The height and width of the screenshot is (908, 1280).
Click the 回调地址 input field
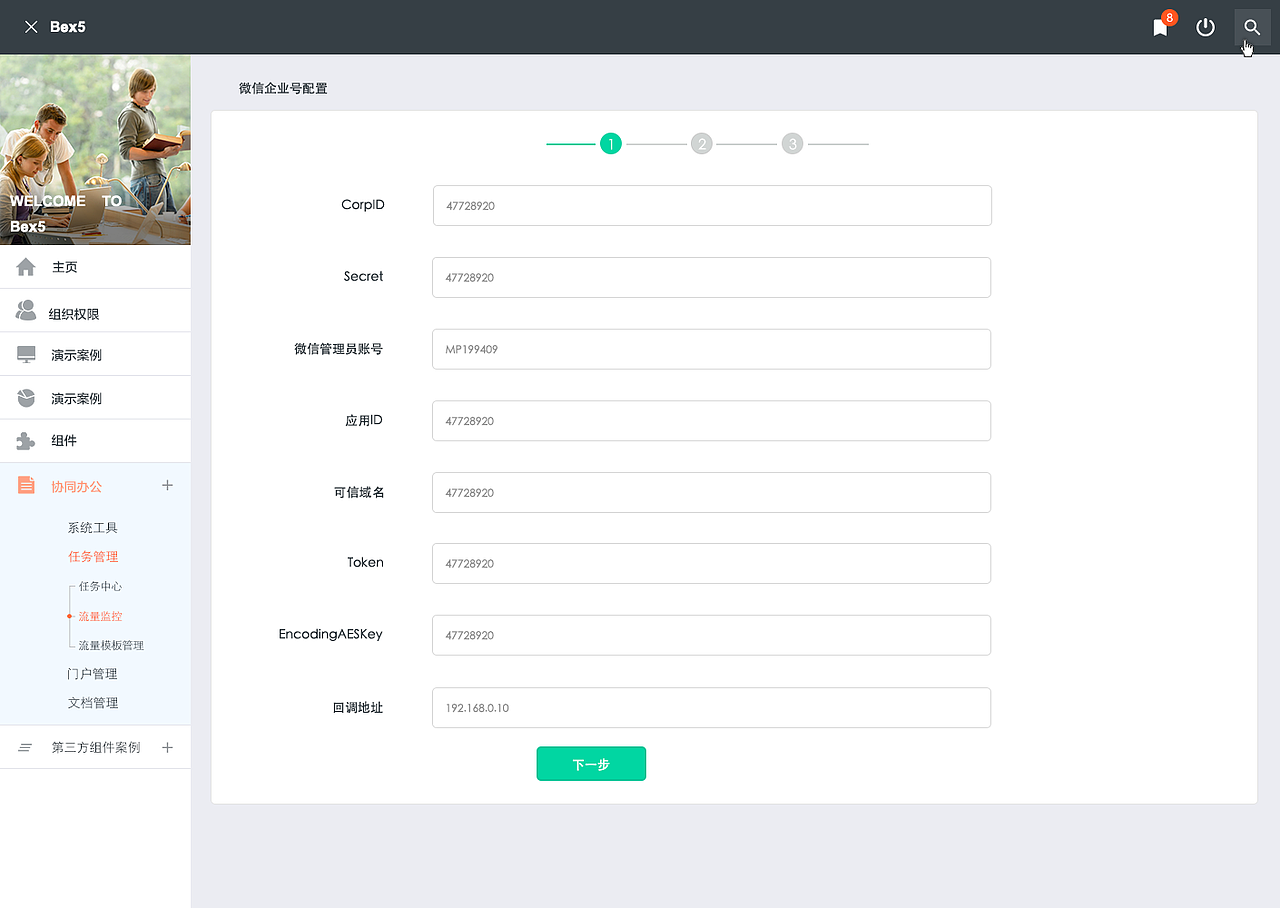coord(712,707)
